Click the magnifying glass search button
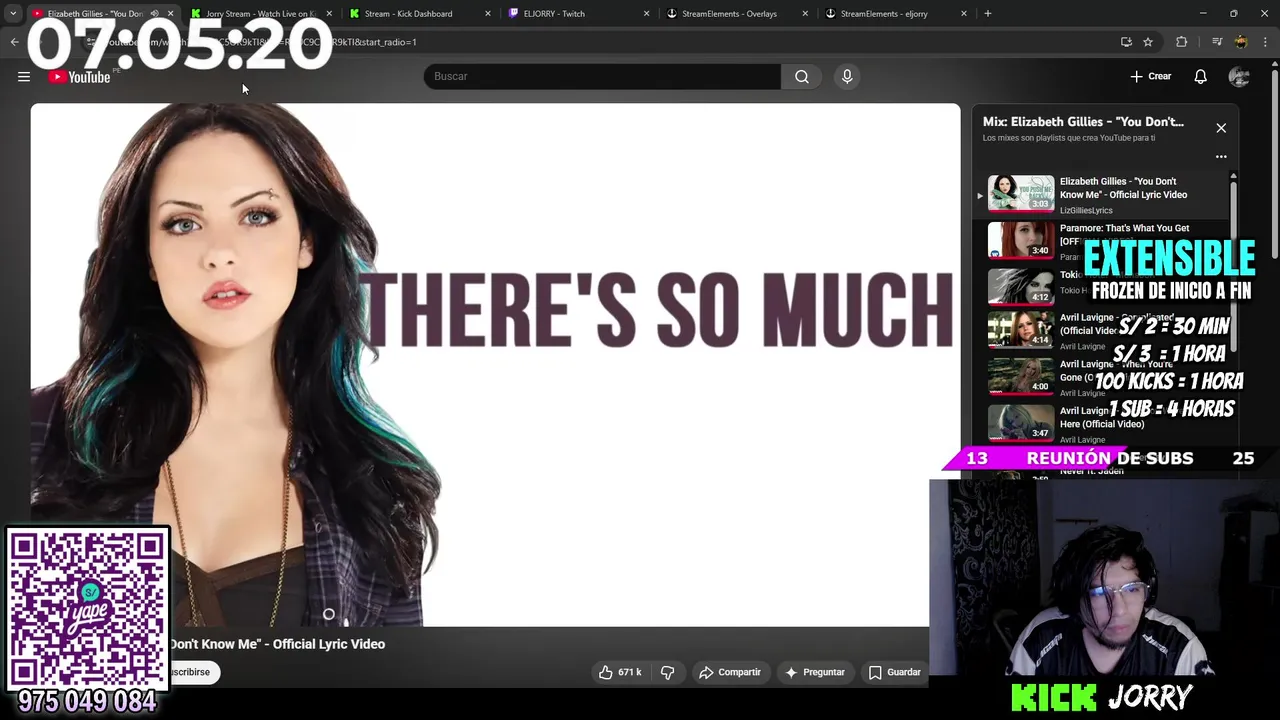Image resolution: width=1280 pixels, height=720 pixels. click(x=802, y=76)
